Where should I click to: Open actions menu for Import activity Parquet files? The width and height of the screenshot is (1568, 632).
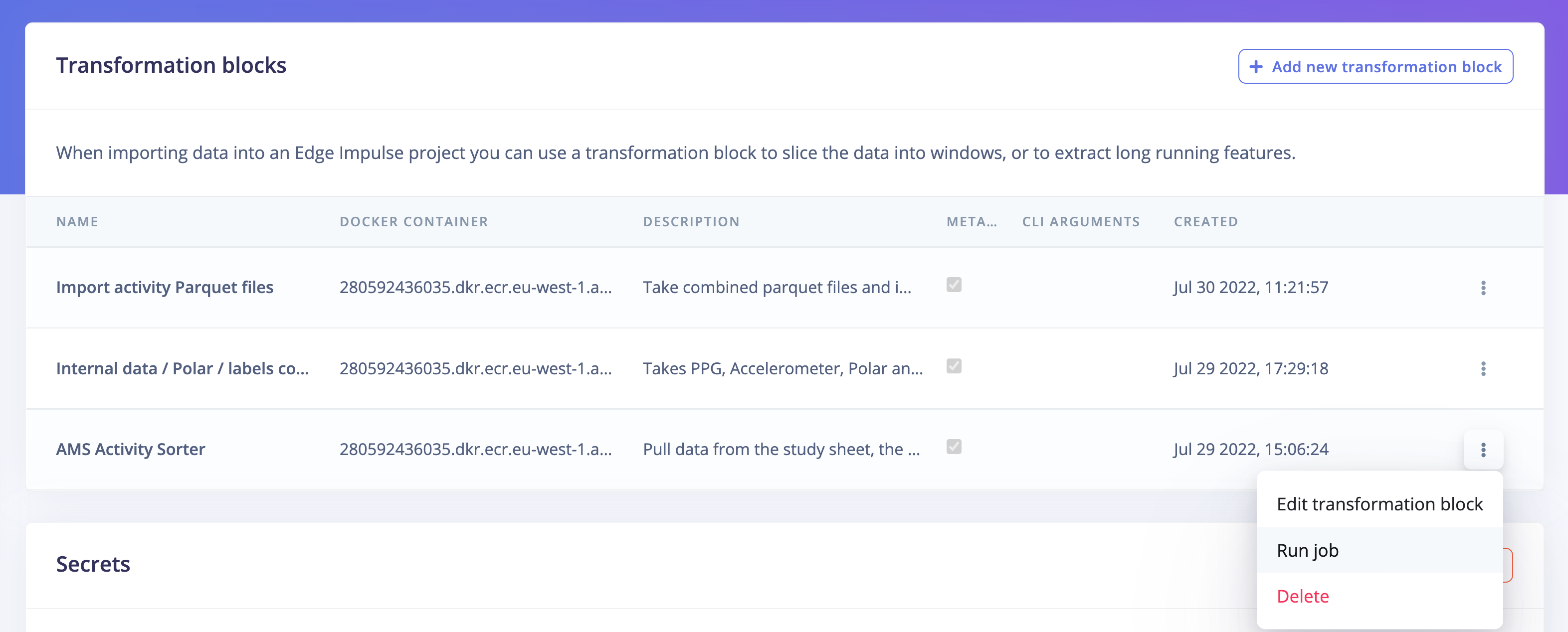click(1483, 288)
